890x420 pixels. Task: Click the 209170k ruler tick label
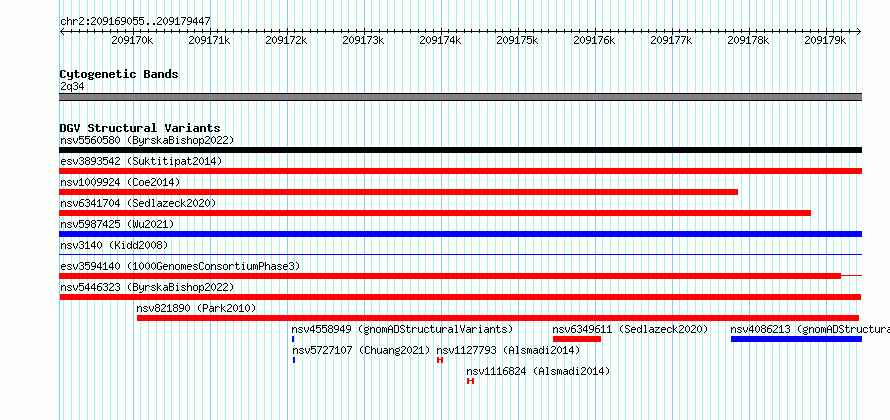[132, 40]
